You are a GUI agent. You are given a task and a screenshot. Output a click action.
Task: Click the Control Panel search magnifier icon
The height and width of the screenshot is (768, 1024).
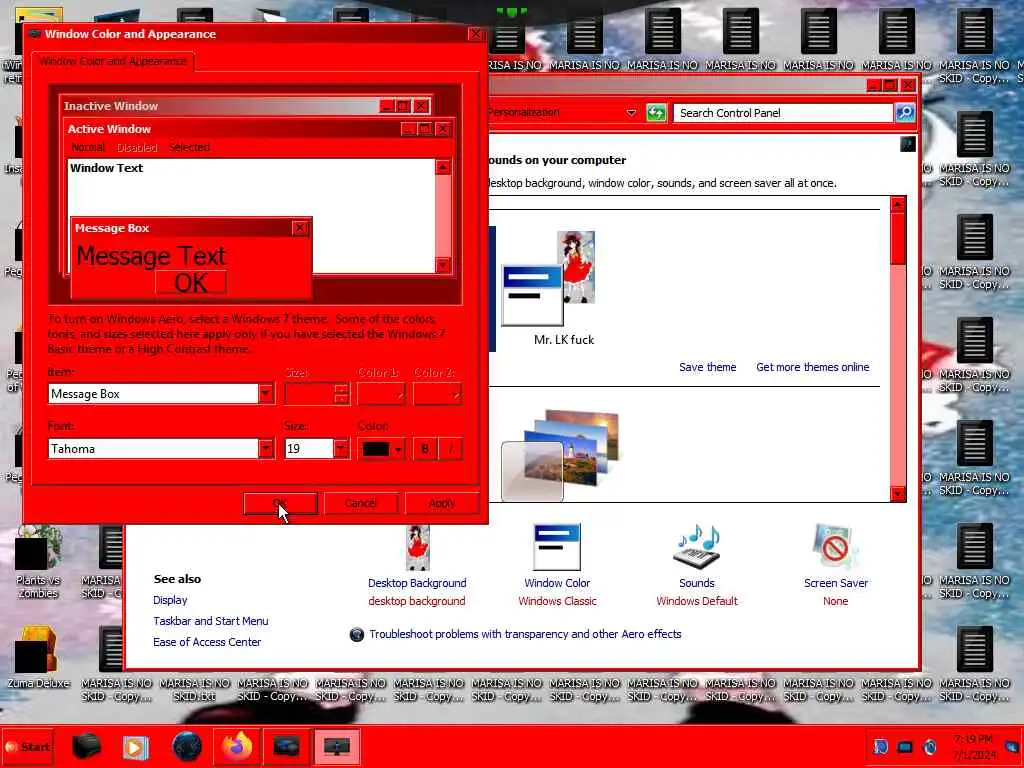pos(905,112)
